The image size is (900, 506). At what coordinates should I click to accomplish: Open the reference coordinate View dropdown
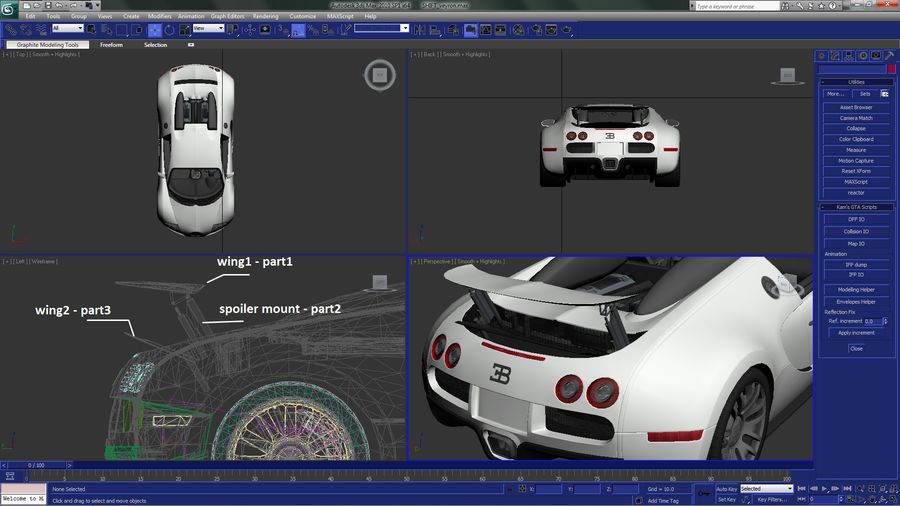tap(208, 28)
